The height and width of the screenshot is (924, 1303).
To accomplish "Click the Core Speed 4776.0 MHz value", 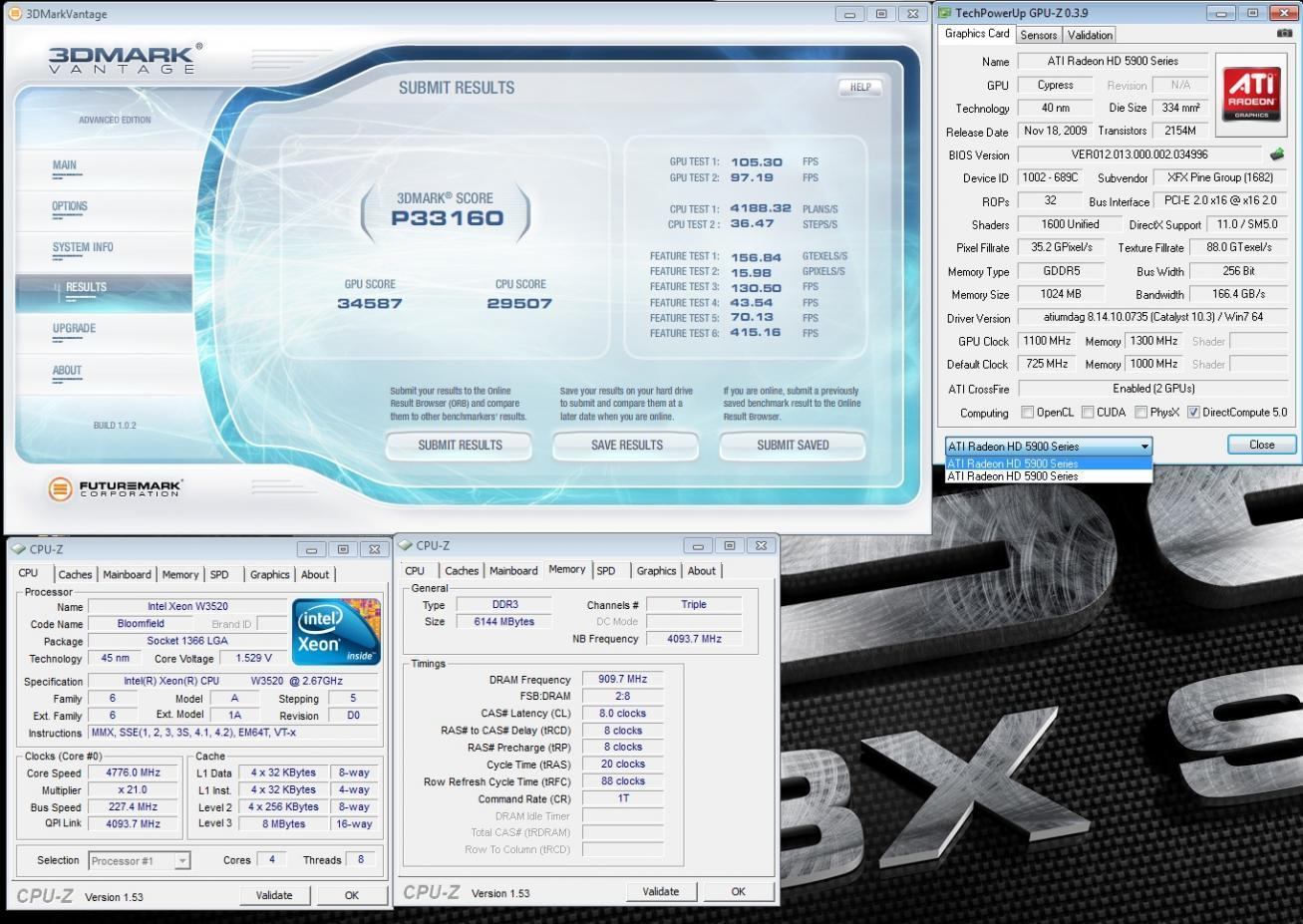I will click(x=134, y=772).
